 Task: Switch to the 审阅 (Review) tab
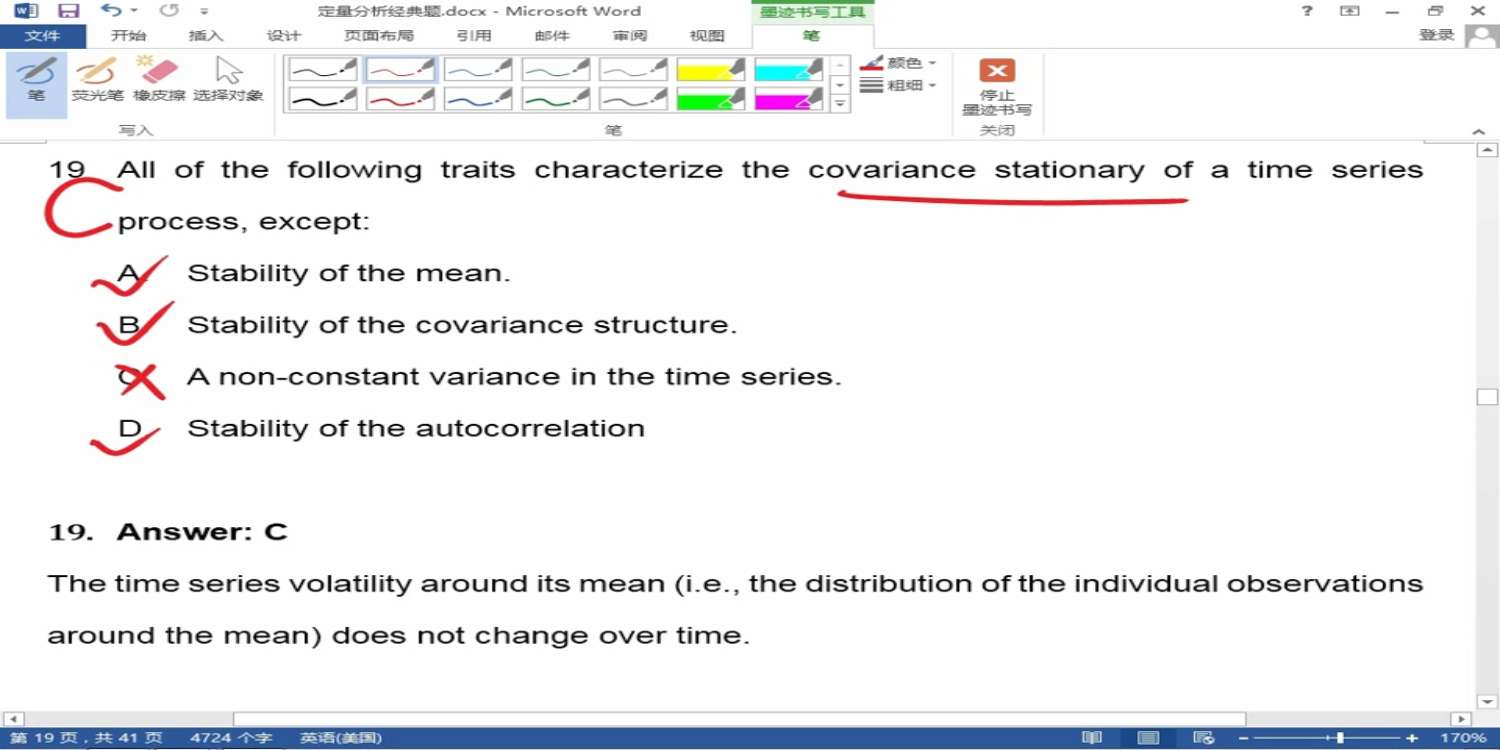point(630,36)
